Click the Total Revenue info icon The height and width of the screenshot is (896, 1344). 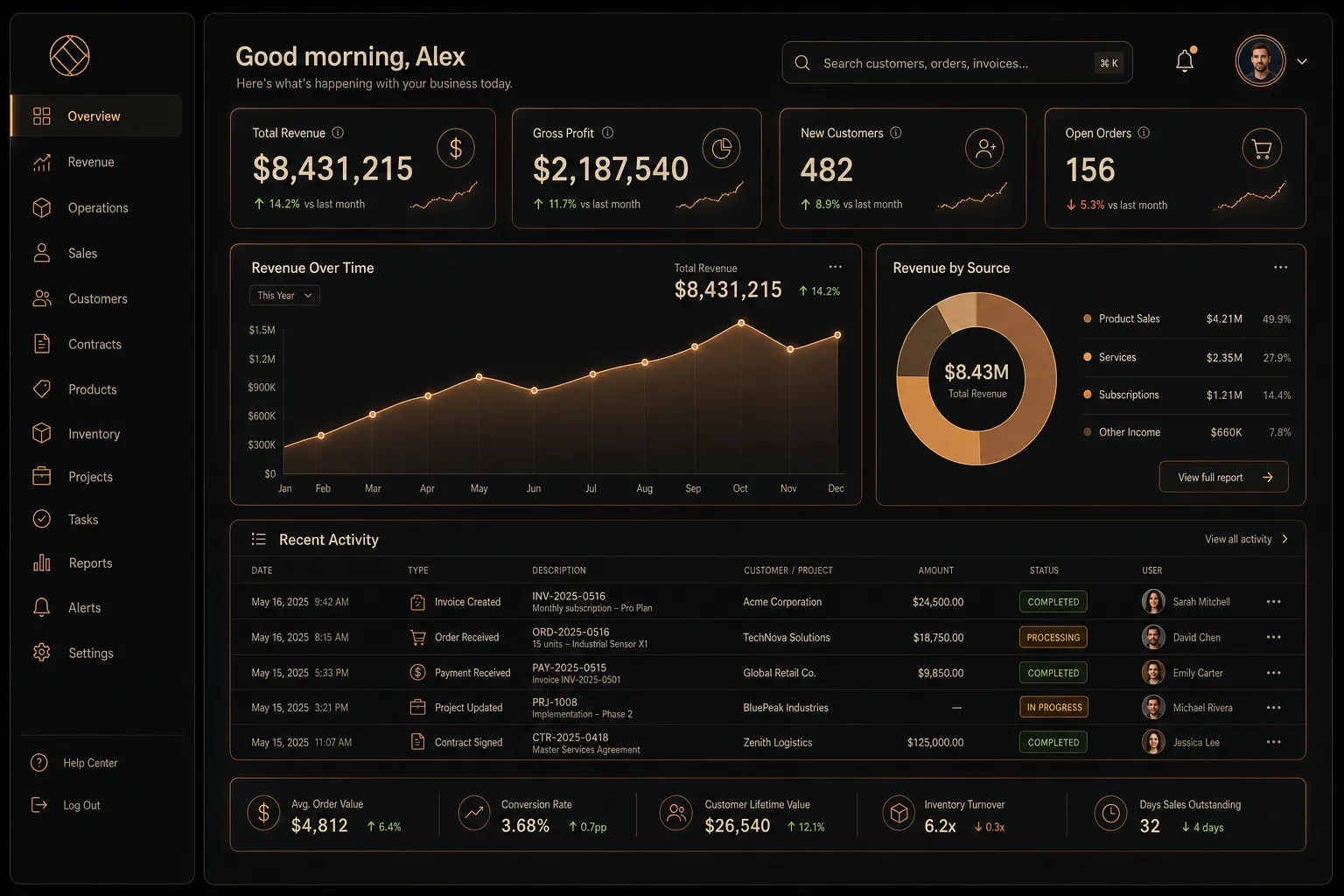[338, 133]
